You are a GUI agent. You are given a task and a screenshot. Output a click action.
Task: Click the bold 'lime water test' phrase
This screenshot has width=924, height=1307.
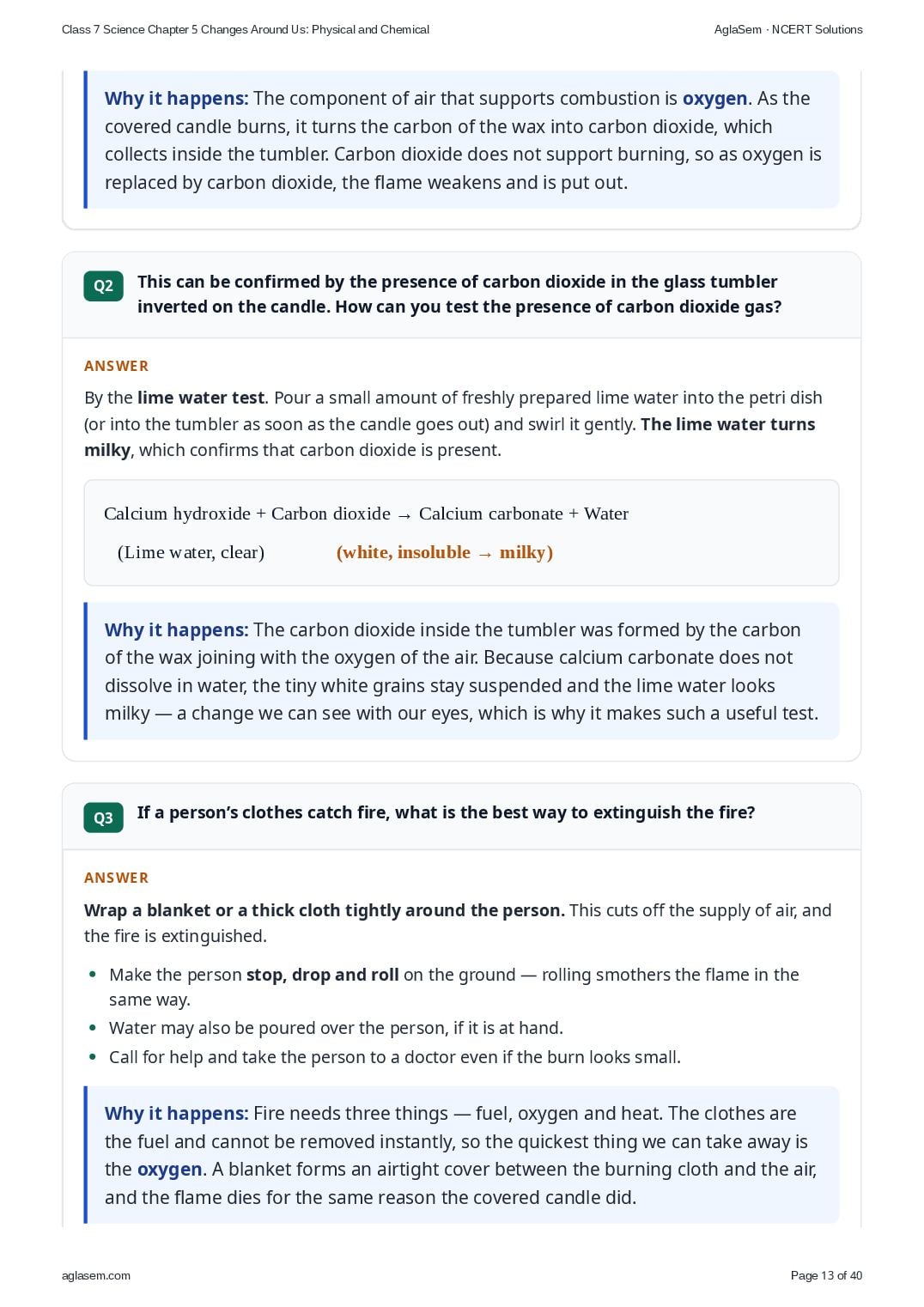[x=201, y=398]
